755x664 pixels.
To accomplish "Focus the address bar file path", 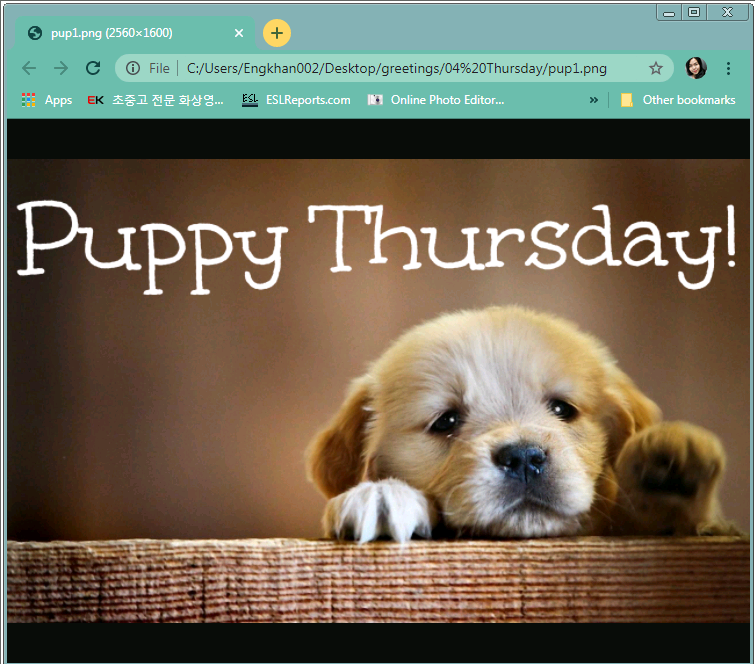I will [396, 68].
